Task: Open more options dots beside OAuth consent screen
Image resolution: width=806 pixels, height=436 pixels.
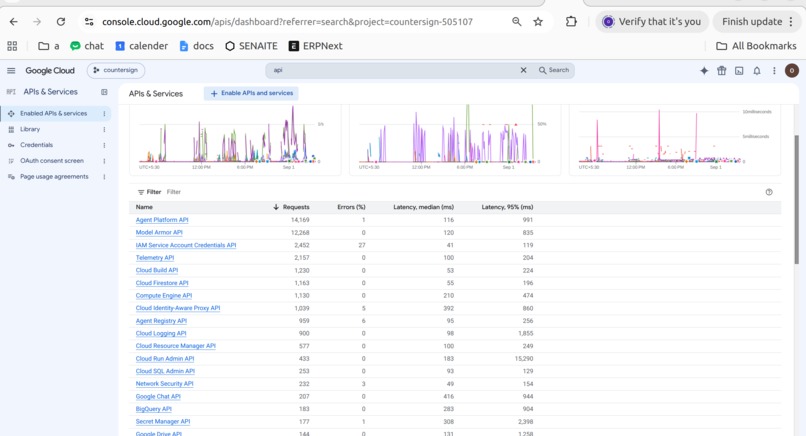Action: tap(104, 161)
